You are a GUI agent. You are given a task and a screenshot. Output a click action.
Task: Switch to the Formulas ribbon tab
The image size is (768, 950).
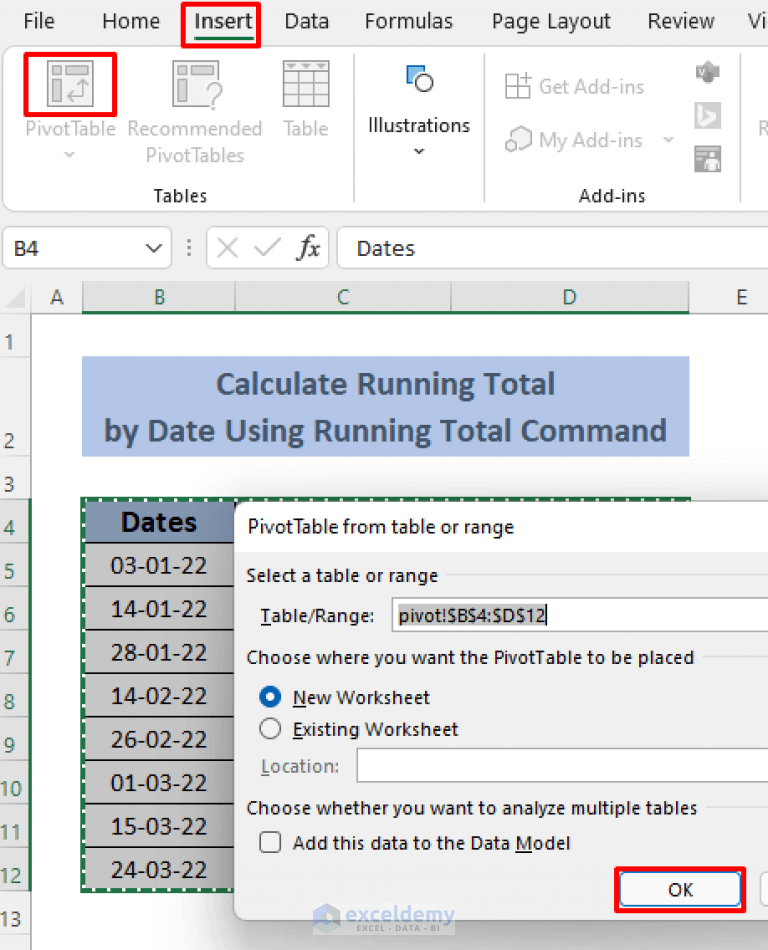tap(409, 21)
